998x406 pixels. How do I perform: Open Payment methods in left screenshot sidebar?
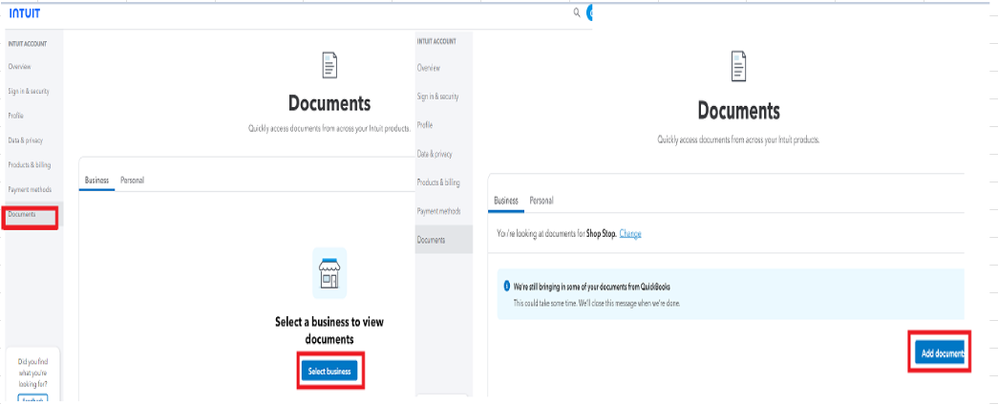pyautogui.click(x=30, y=190)
